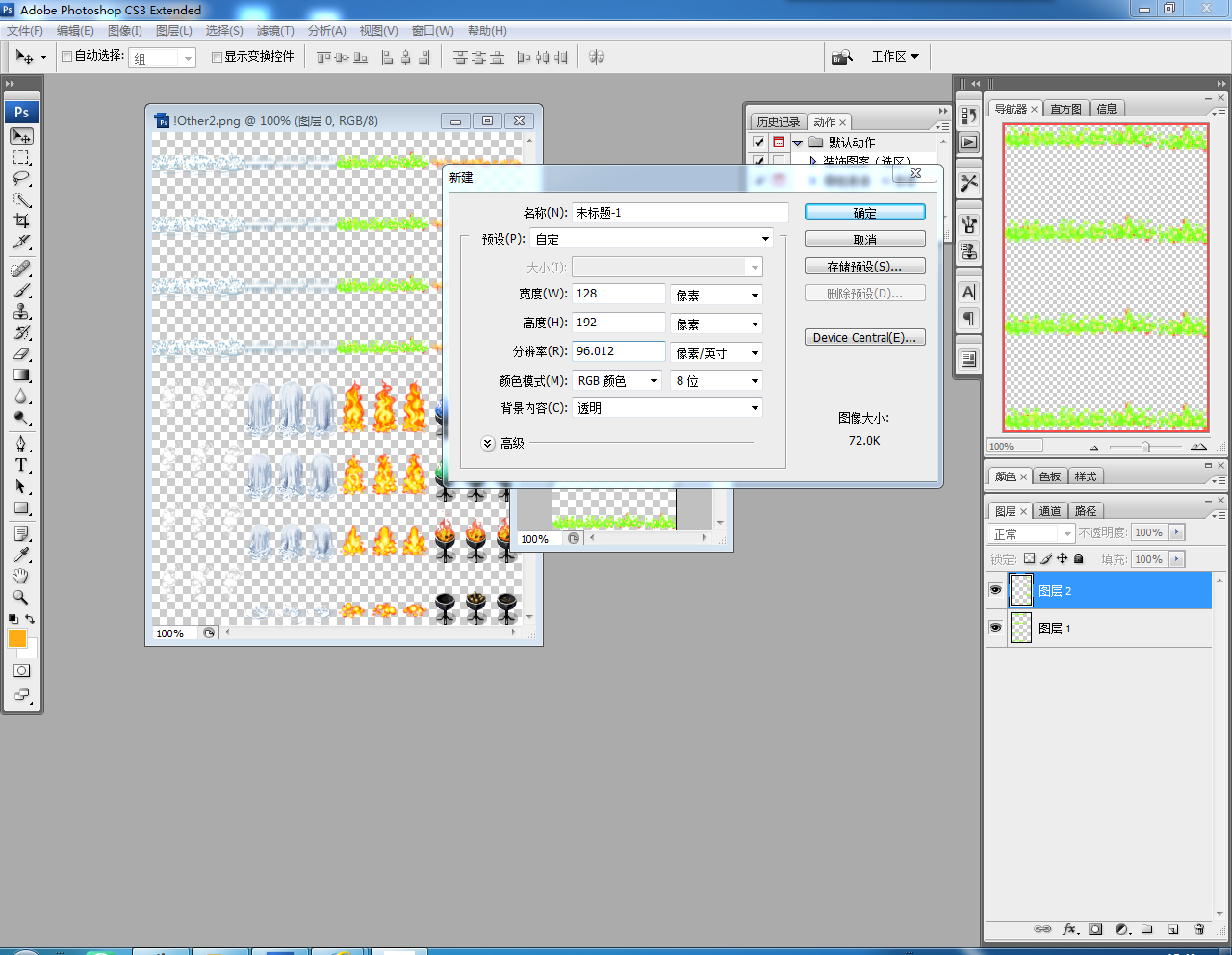Click the Navigator zoom slider handle
The image size is (1232, 955).
coord(1145,447)
